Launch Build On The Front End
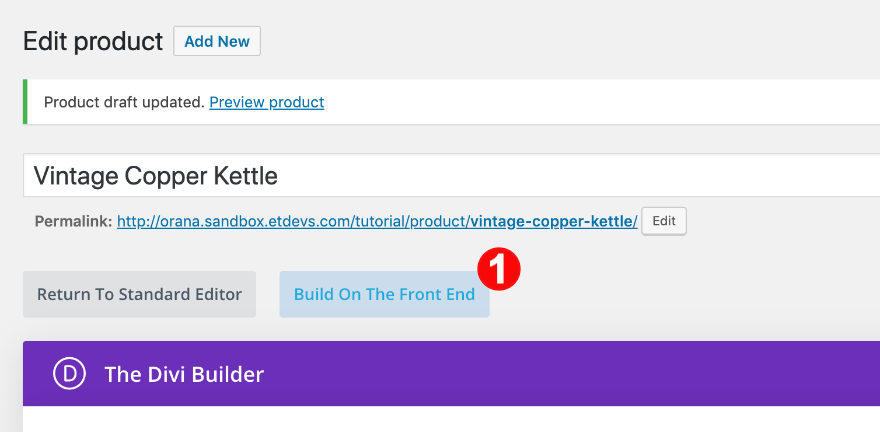Viewport: 880px width, 432px height. (x=384, y=294)
